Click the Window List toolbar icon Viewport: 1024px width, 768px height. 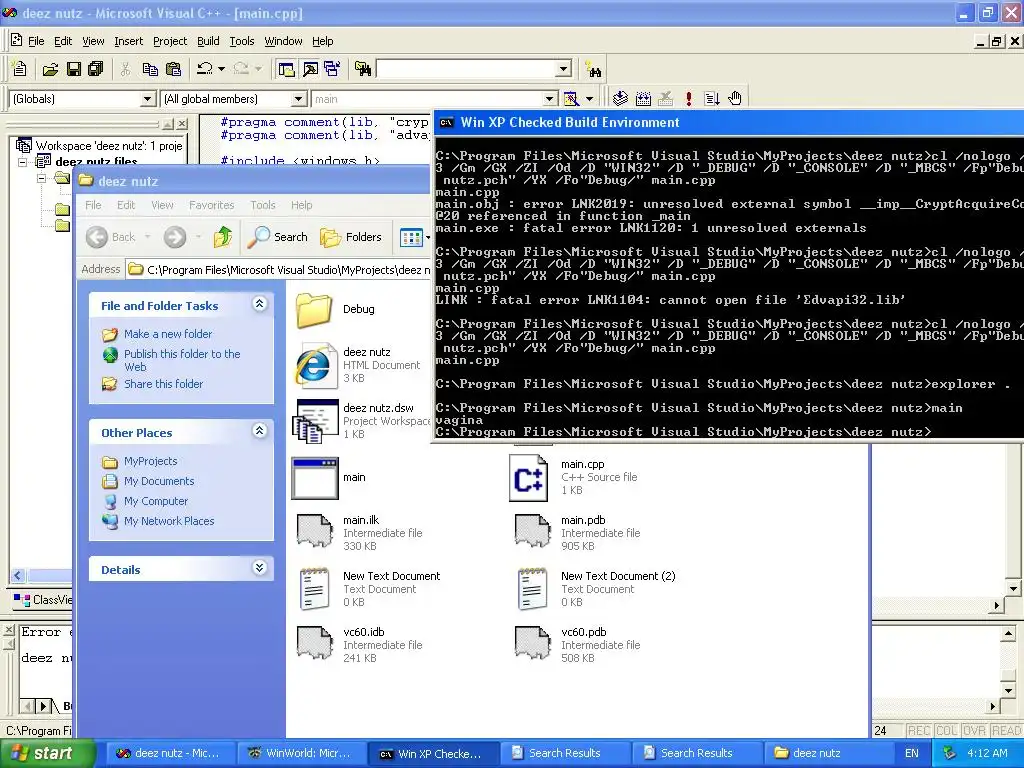[x=332, y=69]
